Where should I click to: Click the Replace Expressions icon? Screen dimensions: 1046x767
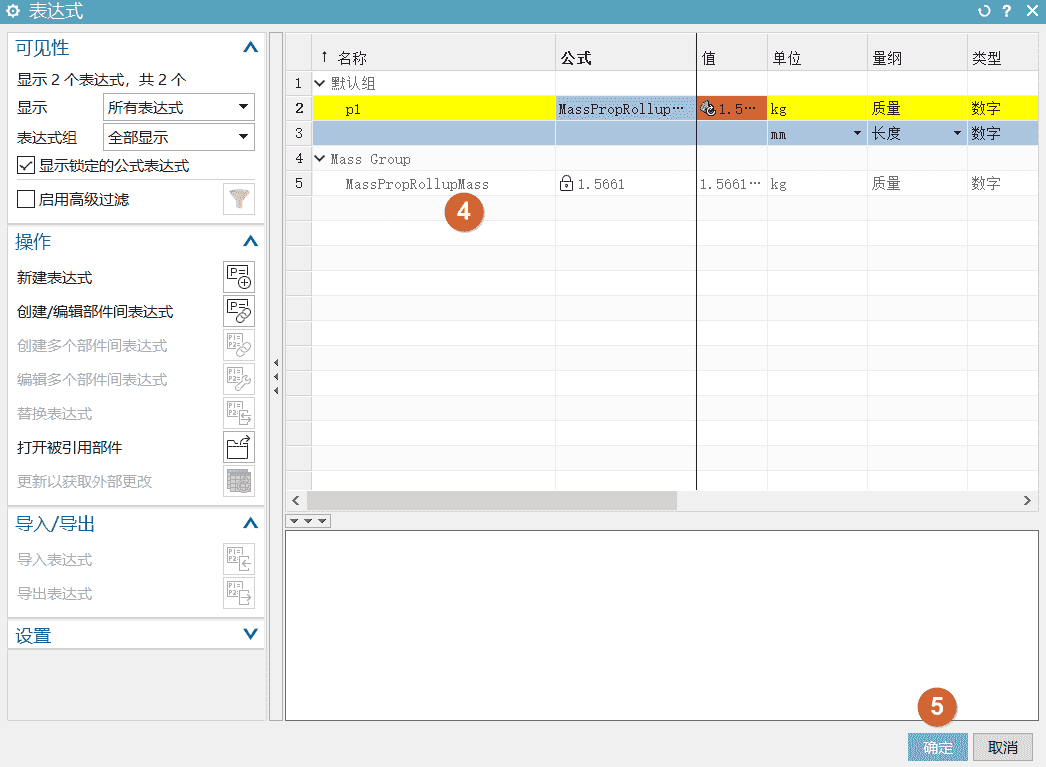239,414
